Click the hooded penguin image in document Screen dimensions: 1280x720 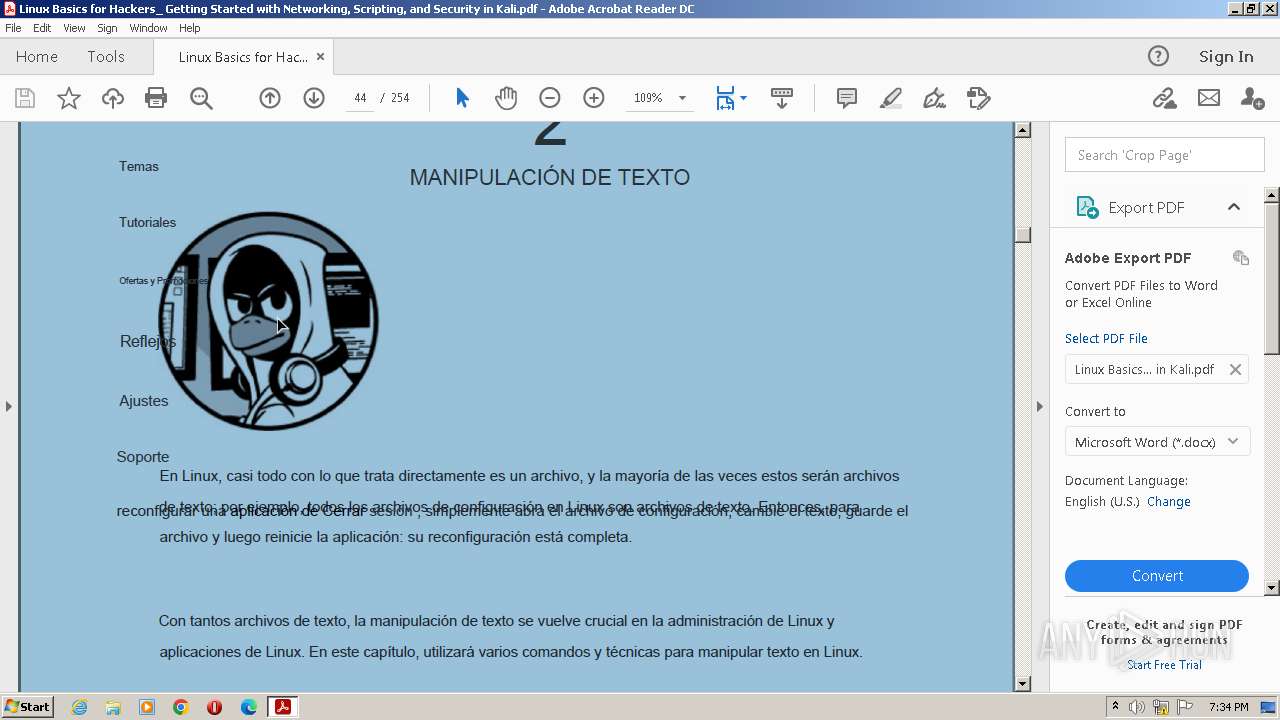click(x=268, y=321)
